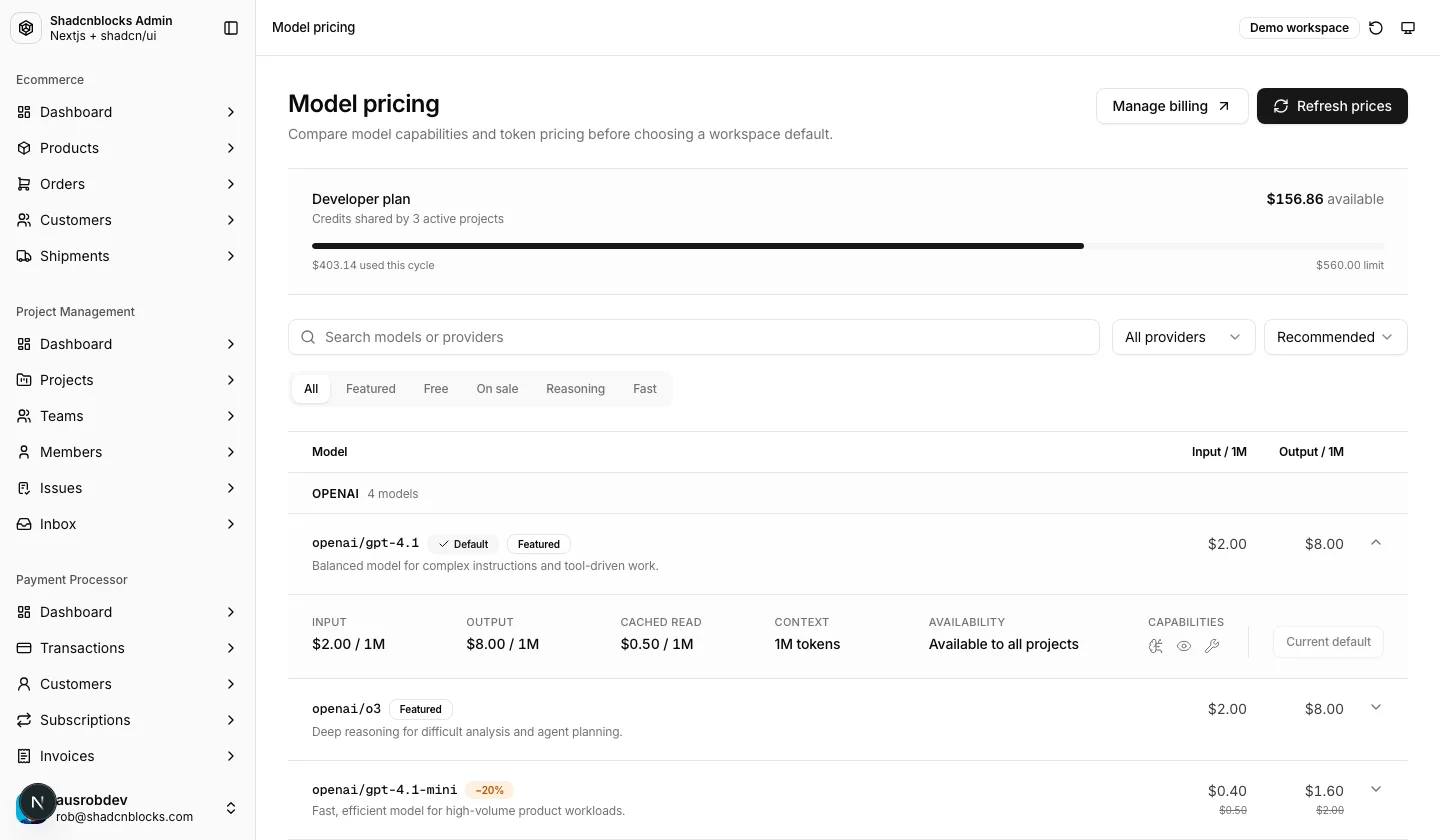Screen dimensions: 1440x840
Task: Click the Members person icon
Action: coord(24,452)
